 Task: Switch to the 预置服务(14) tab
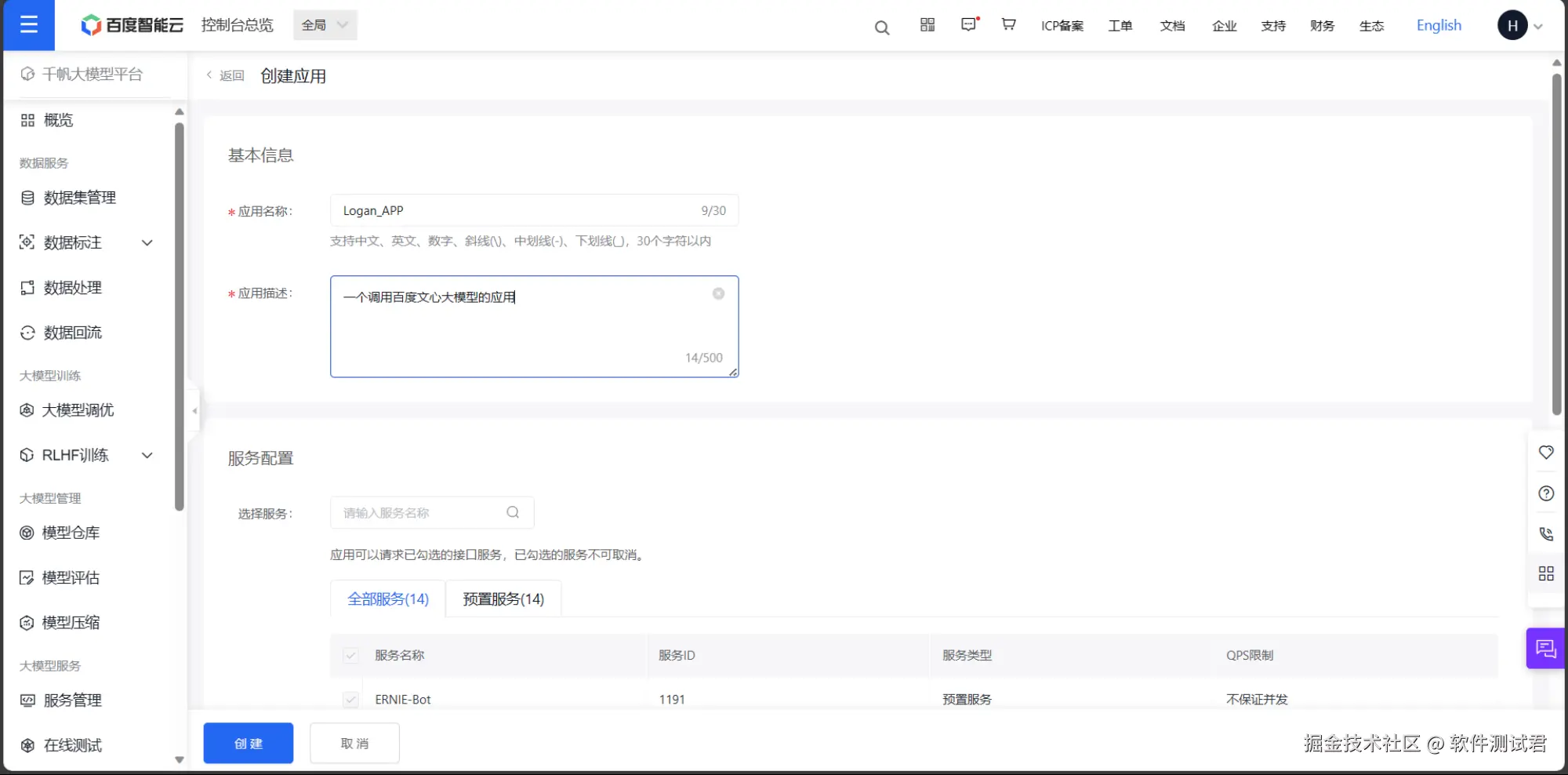pyautogui.click(x=503, y=599)
